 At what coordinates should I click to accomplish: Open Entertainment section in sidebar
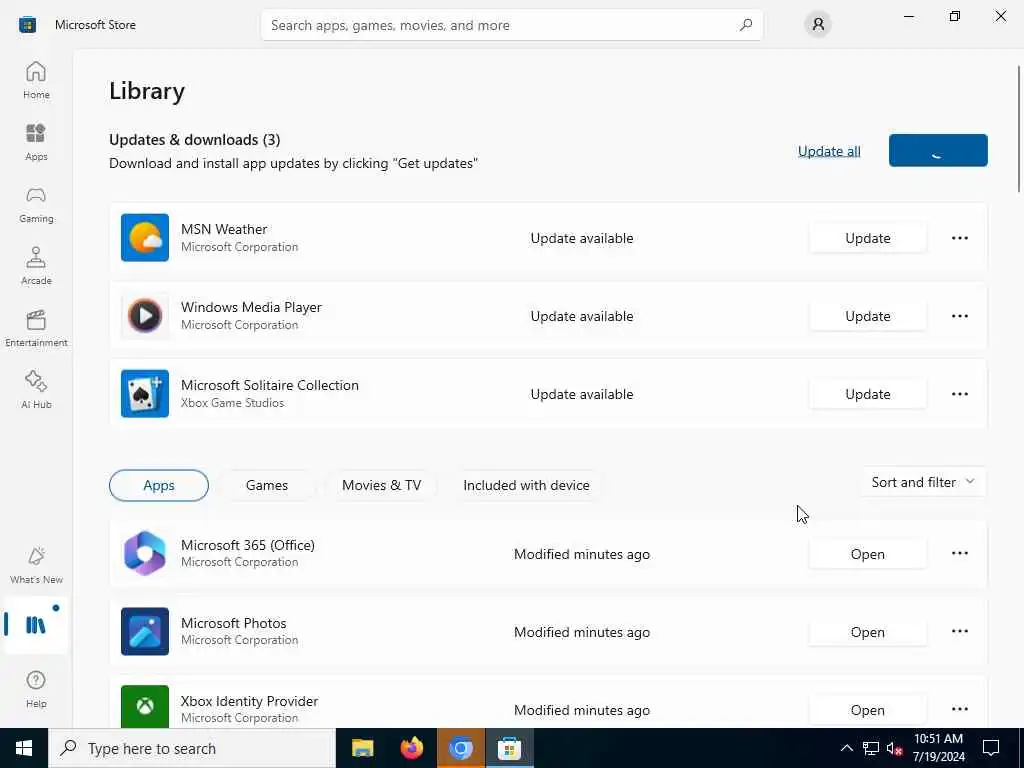[36, 328]
